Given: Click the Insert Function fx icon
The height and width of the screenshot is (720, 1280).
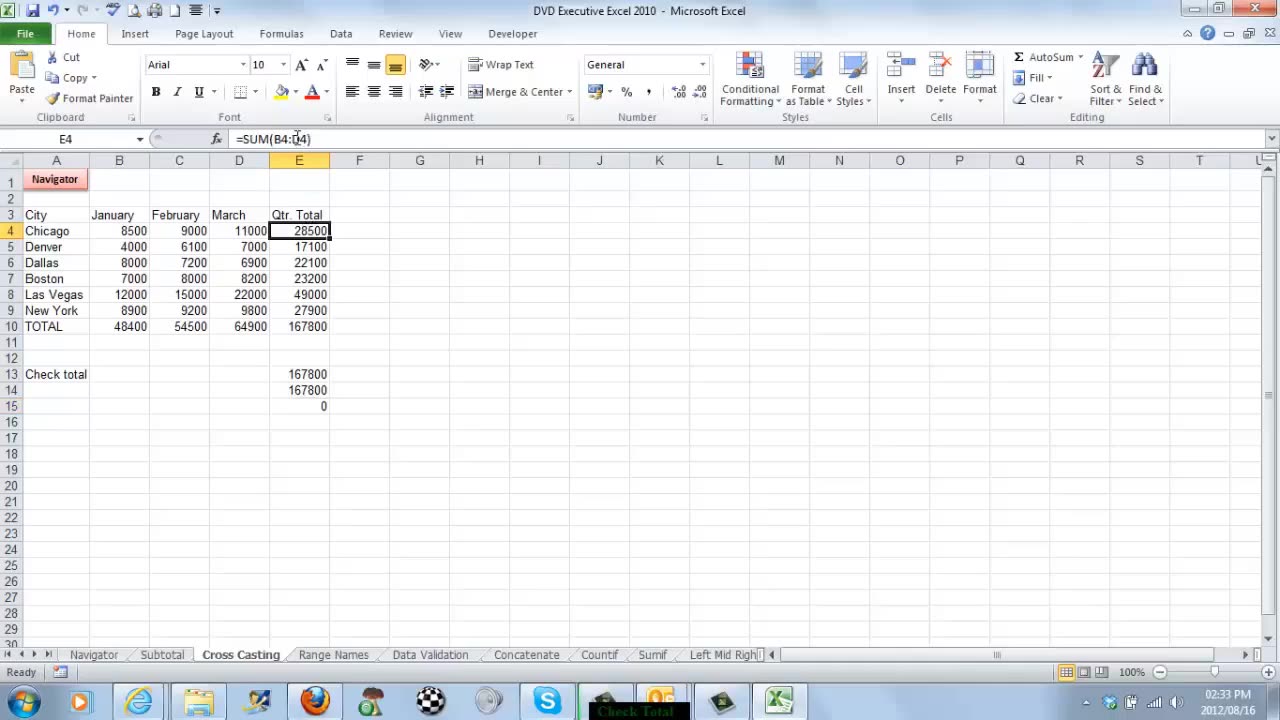Looking at the screenshot, I should click(x=216, y=139).
